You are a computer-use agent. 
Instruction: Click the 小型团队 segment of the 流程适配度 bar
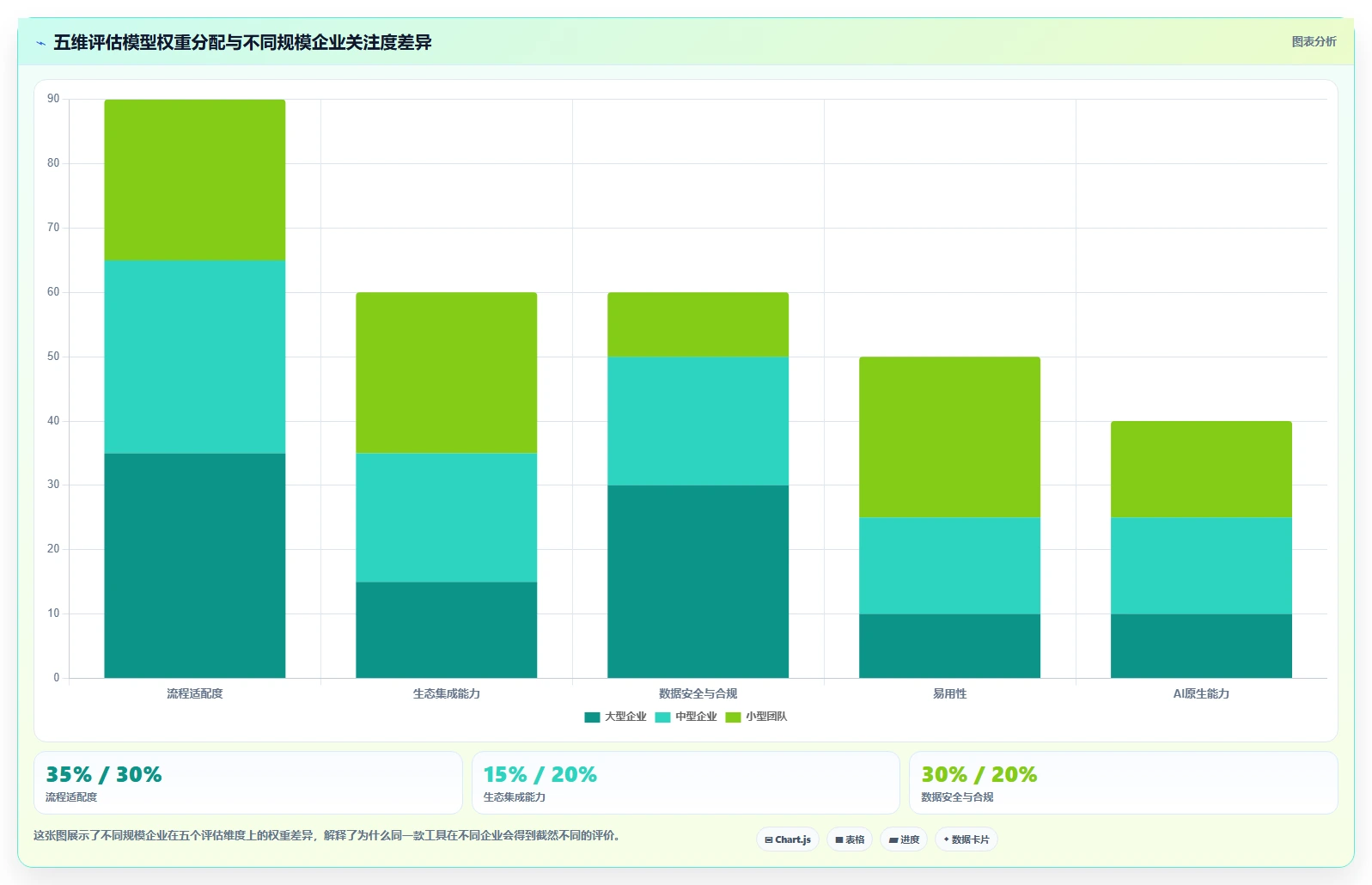[x=195, y=180]
